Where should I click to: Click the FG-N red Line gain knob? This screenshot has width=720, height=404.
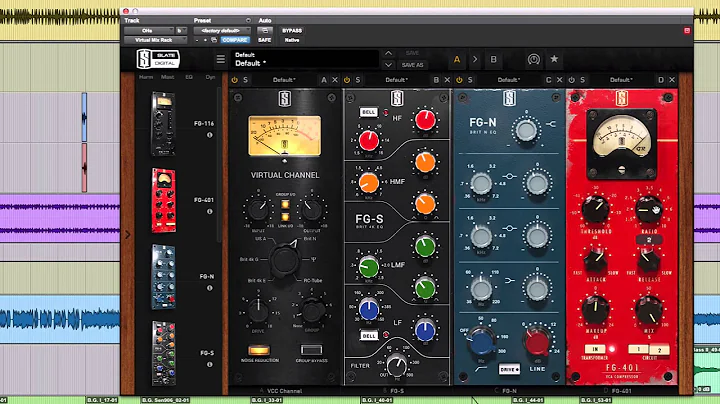(536, 342)
